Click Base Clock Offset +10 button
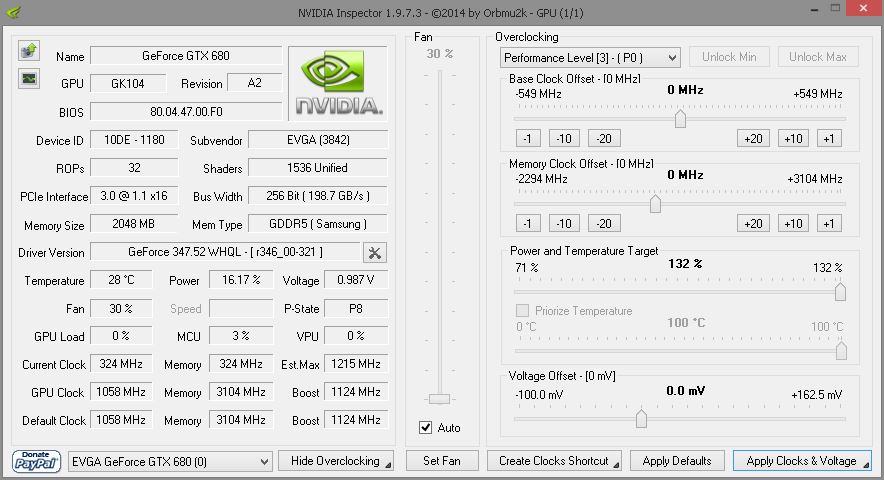884x480 pixels. [x=793, y=139]
